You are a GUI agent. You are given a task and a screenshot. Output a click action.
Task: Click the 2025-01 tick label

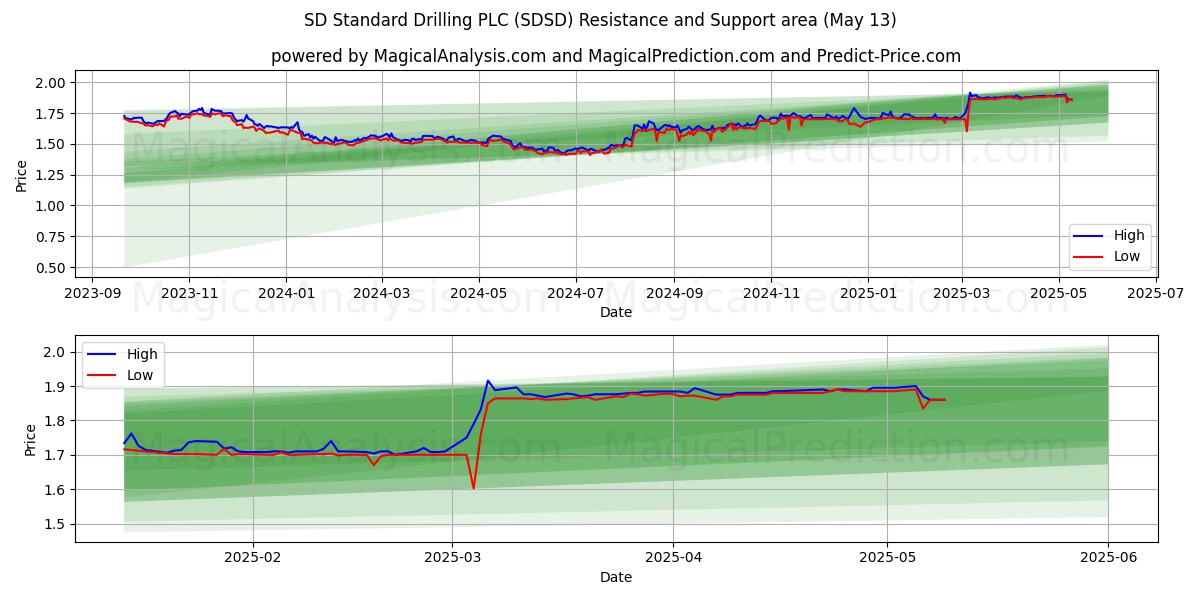click(868, 294)
